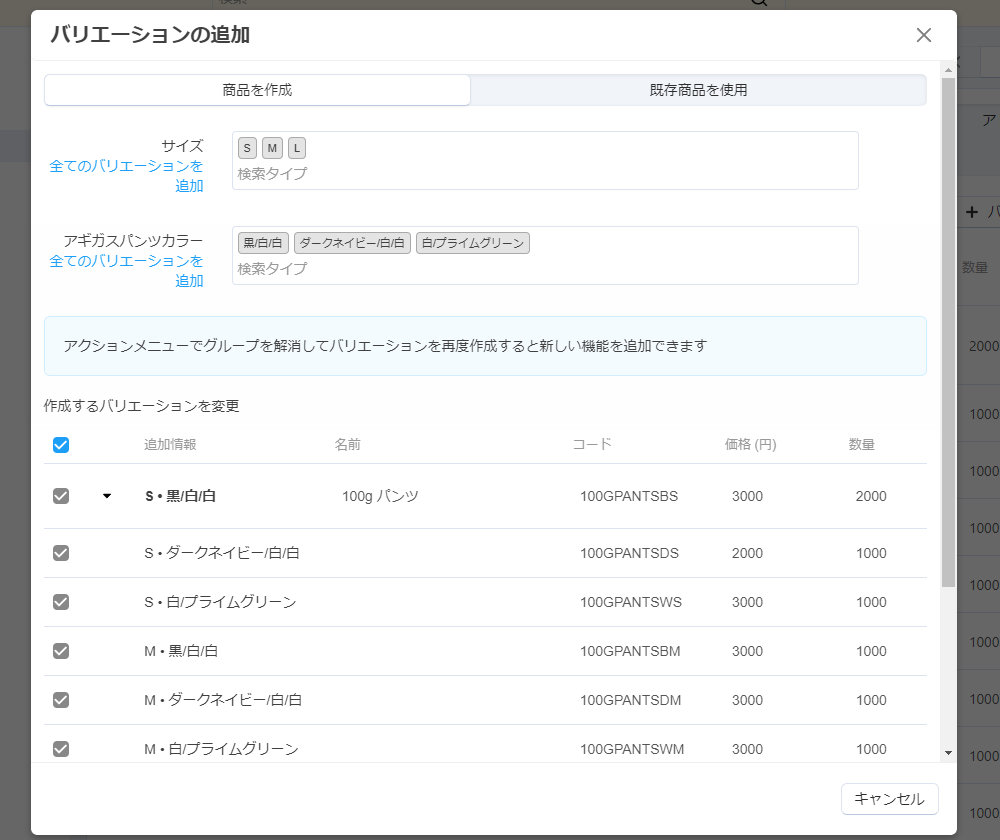This screenshot has width=1000, height=840.
Task: Click the dialog vertical scrollbar thumb
Action: coord(948,332)
